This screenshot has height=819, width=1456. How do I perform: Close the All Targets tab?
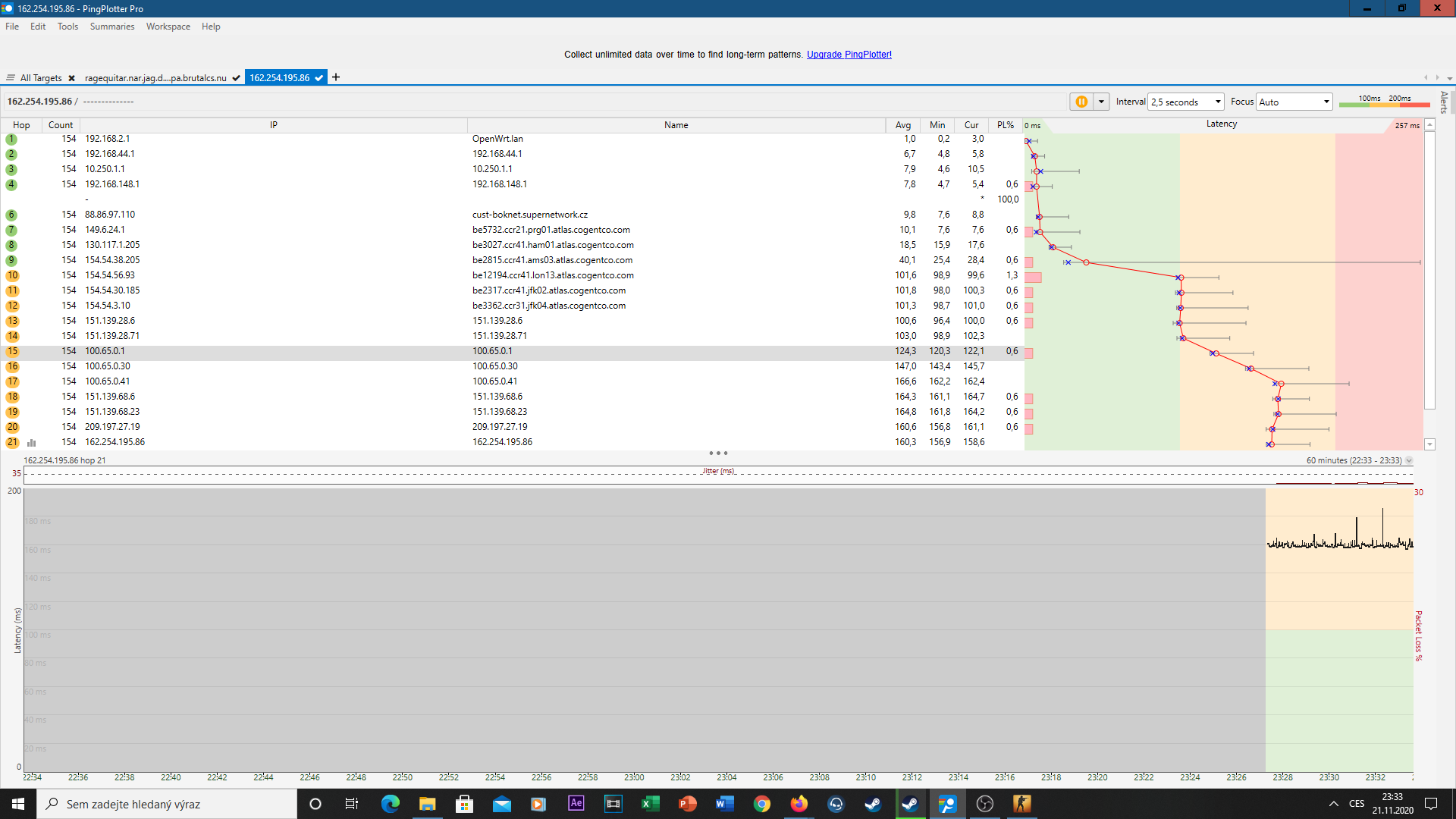pyautogui.click(x=71, y=78)
